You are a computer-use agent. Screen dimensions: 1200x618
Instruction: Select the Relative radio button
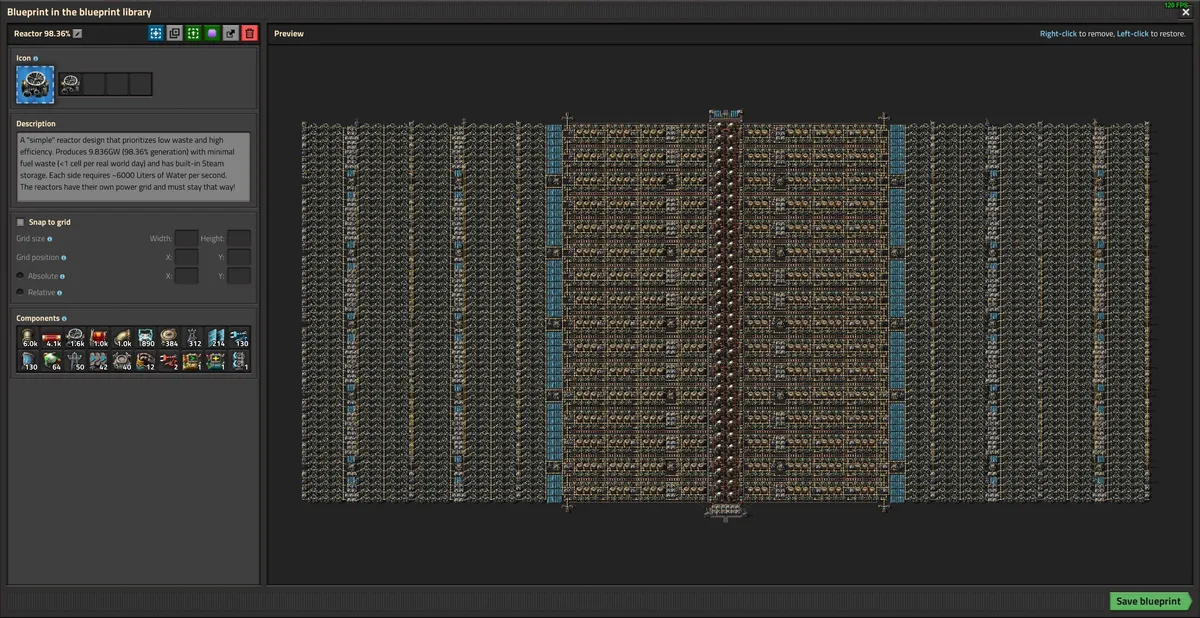pyautogui.click(x=21, y=292)
